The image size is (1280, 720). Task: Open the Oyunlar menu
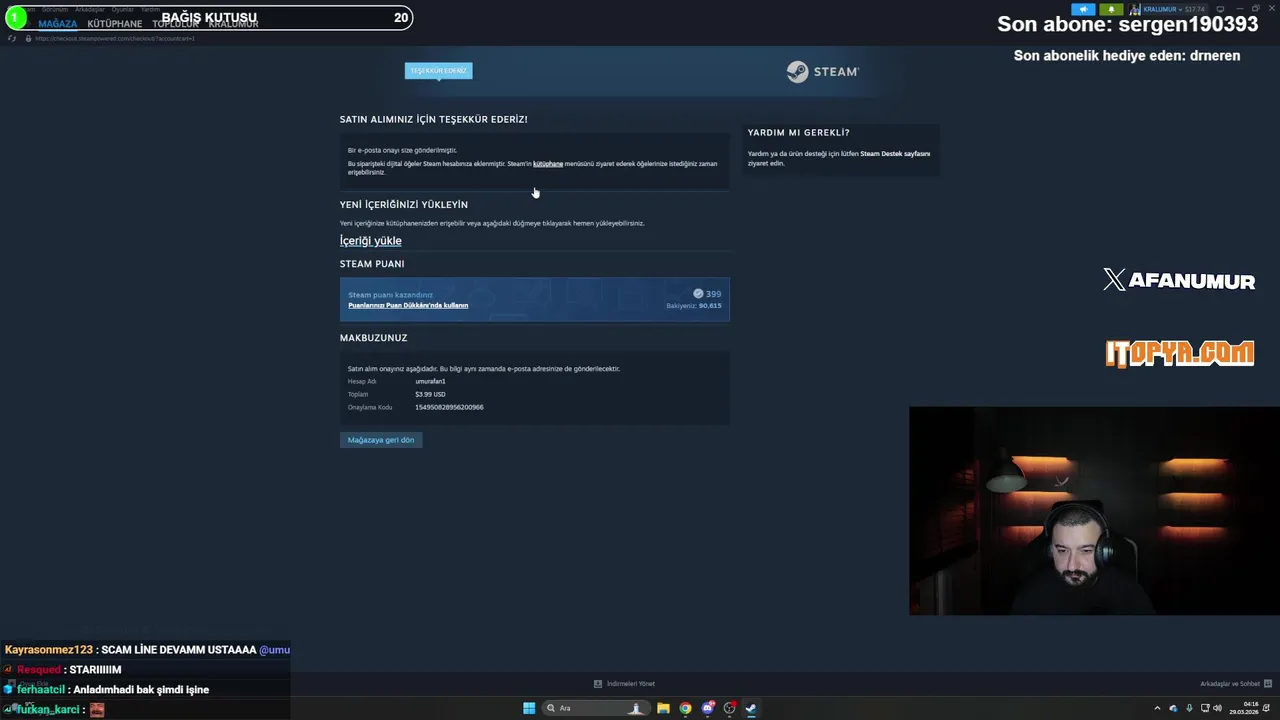[x=122, y=9]
